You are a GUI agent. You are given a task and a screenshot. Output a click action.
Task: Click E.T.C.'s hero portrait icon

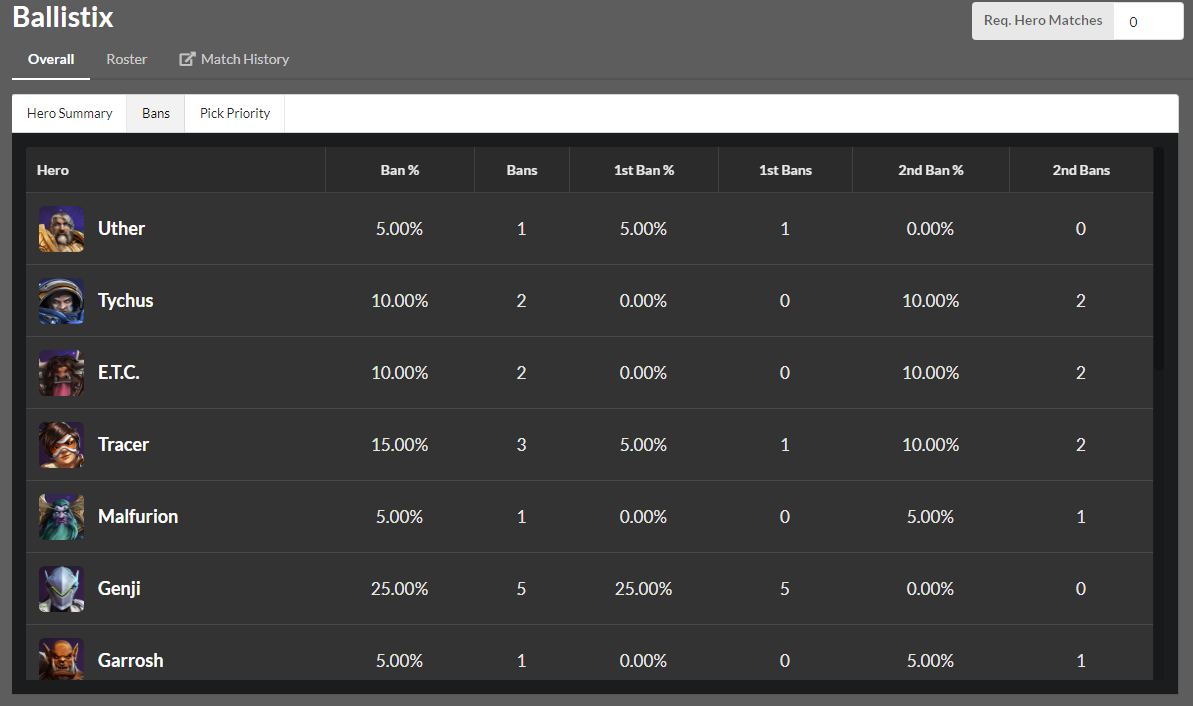[62, 373]
